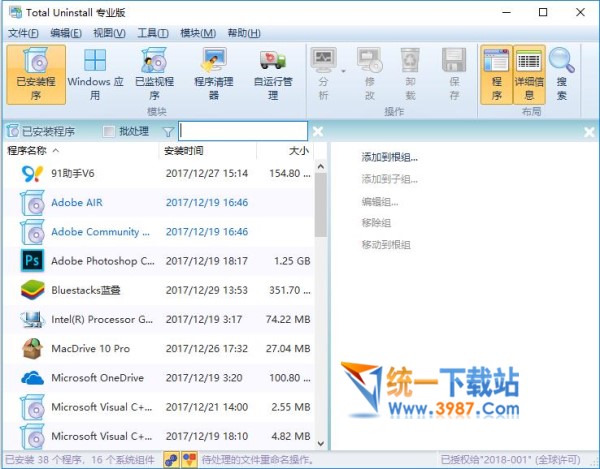Open the Windows 应用 module
600x469 pixels.
pos(95,74)
